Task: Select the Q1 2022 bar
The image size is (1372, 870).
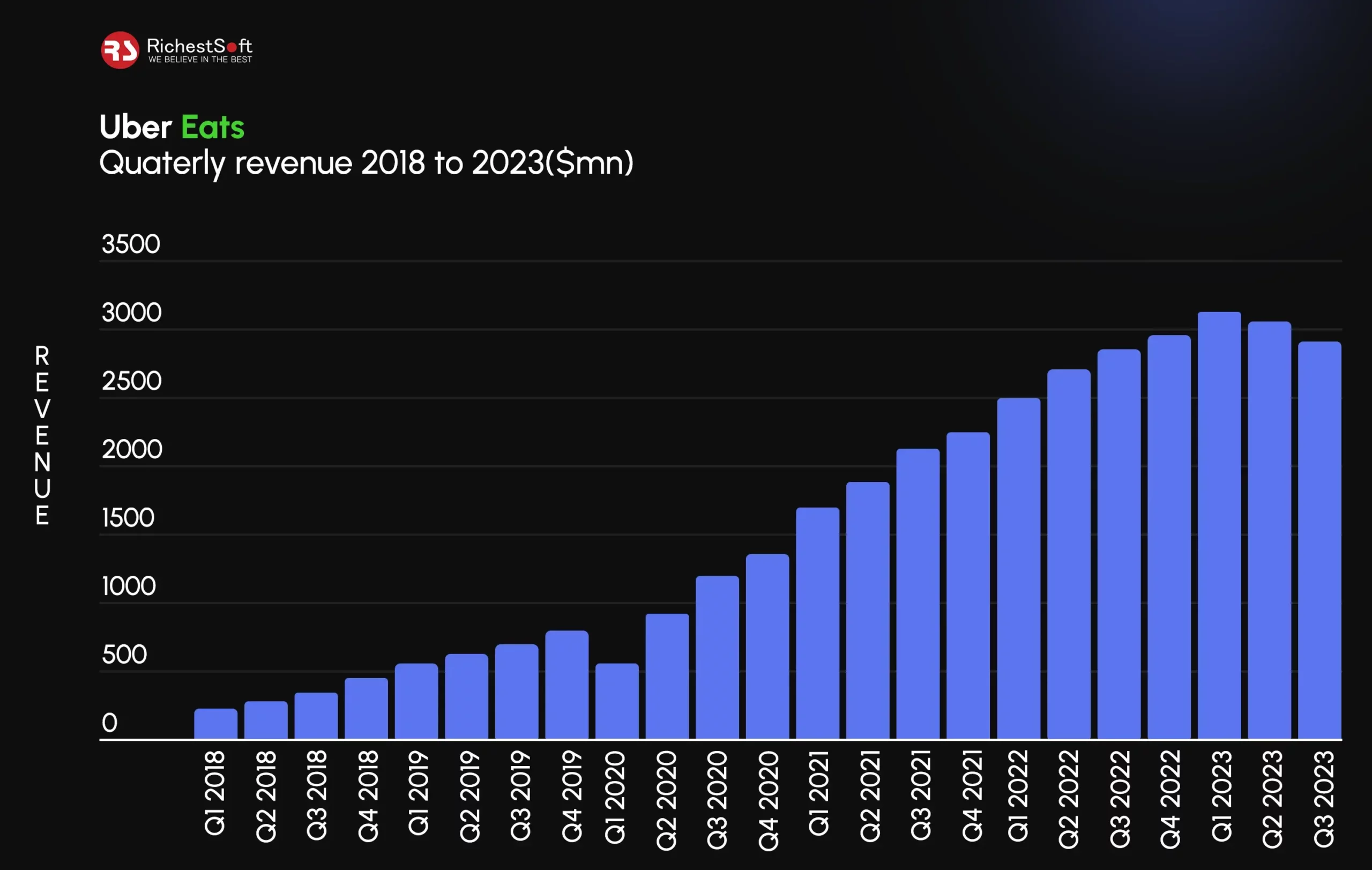Action: [1019, 569]
